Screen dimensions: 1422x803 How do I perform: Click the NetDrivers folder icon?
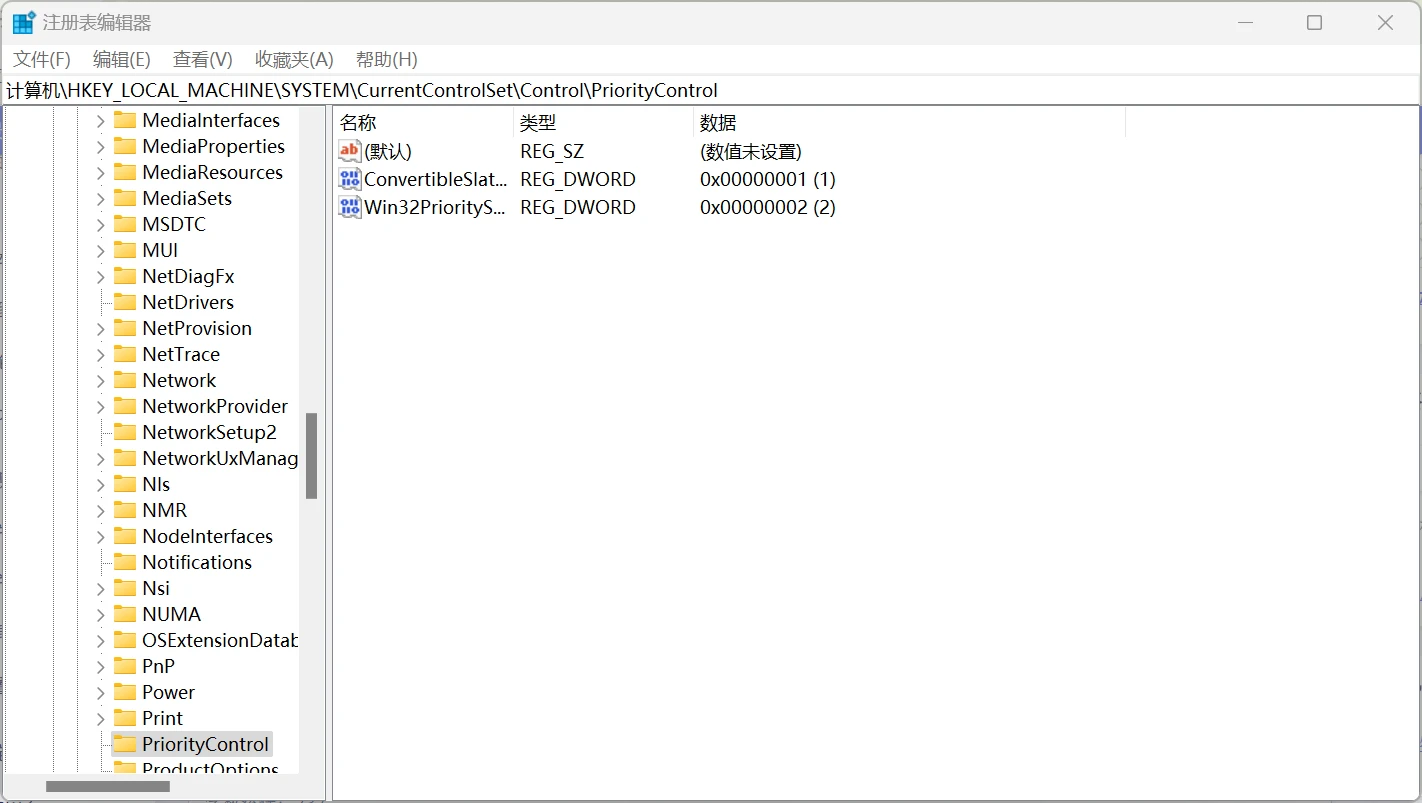pyautogui.click(x=125, y=302)
